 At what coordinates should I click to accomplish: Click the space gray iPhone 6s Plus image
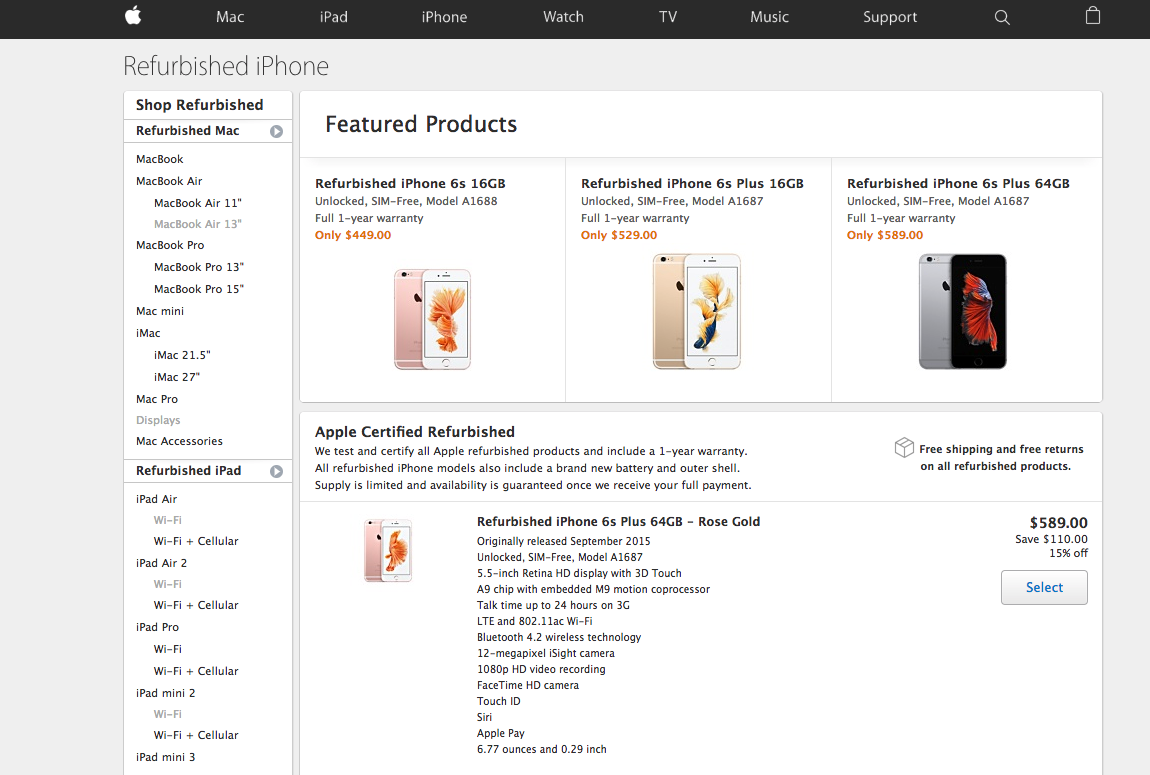963,311
